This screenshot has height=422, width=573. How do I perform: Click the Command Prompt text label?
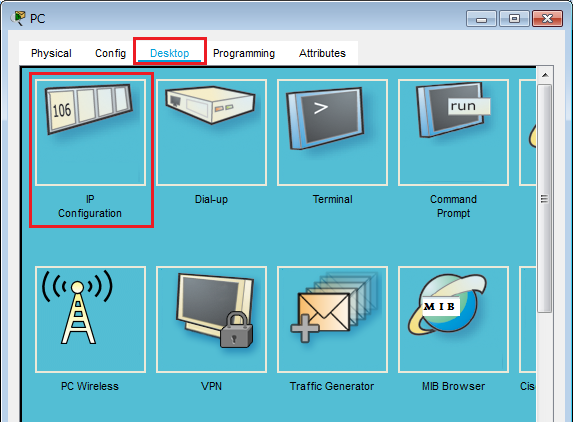click(x=453, y=206)
